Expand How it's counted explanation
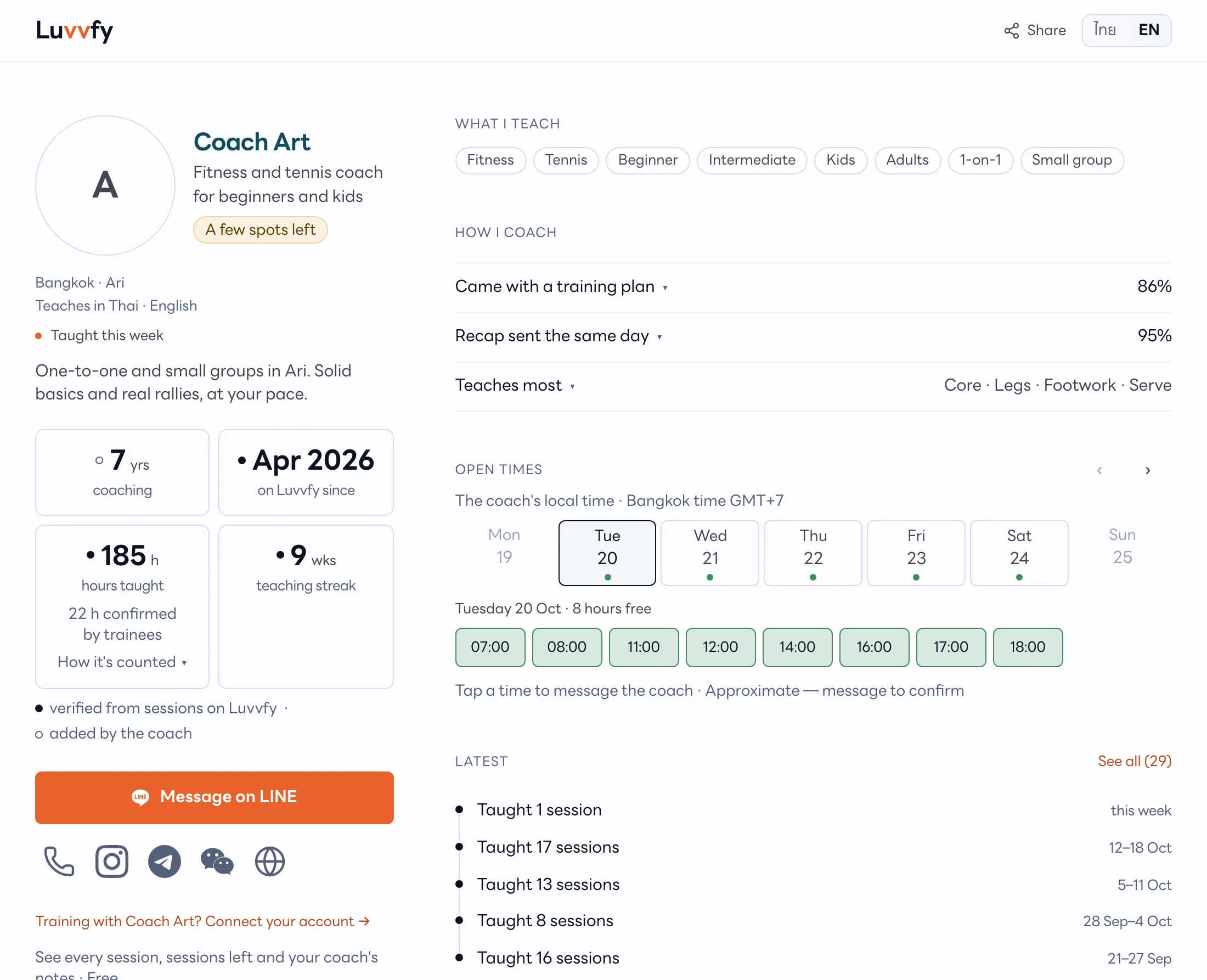 pos(122,662)
